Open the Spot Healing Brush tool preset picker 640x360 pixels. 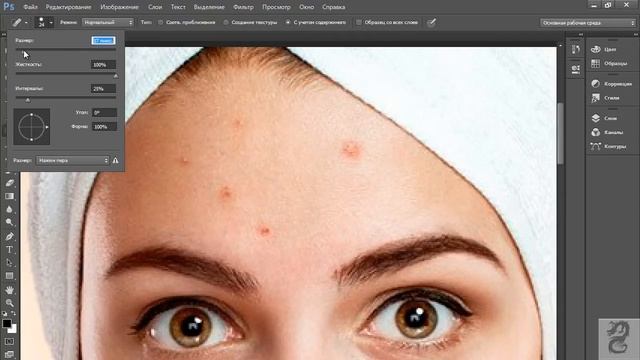pyautogui.click(x=17, y=22)
